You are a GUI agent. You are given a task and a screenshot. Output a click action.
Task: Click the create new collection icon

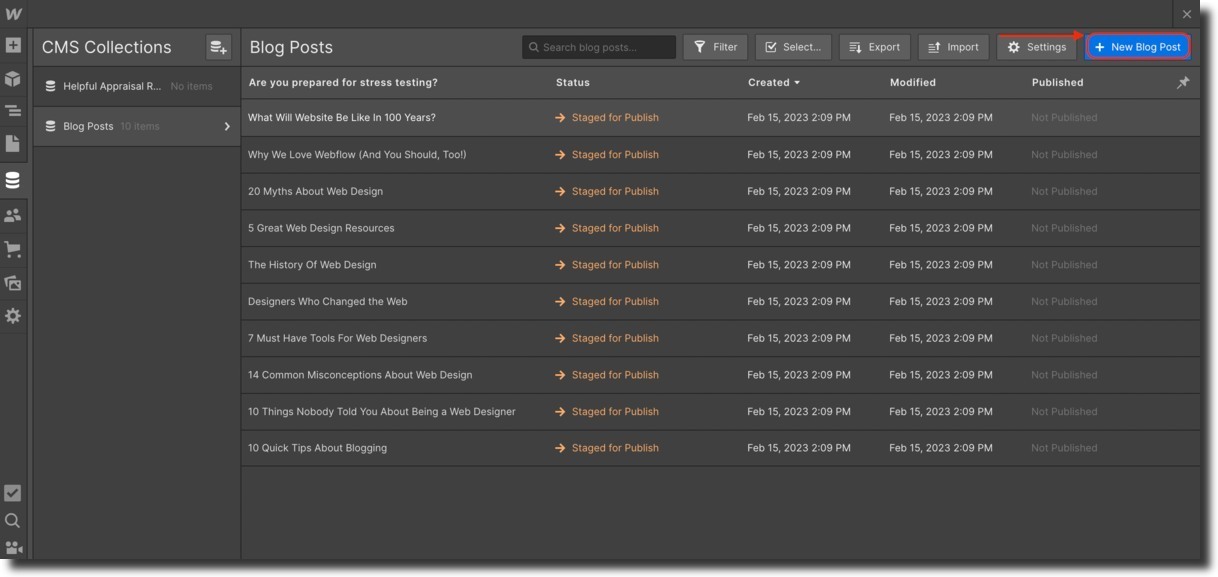218,47
